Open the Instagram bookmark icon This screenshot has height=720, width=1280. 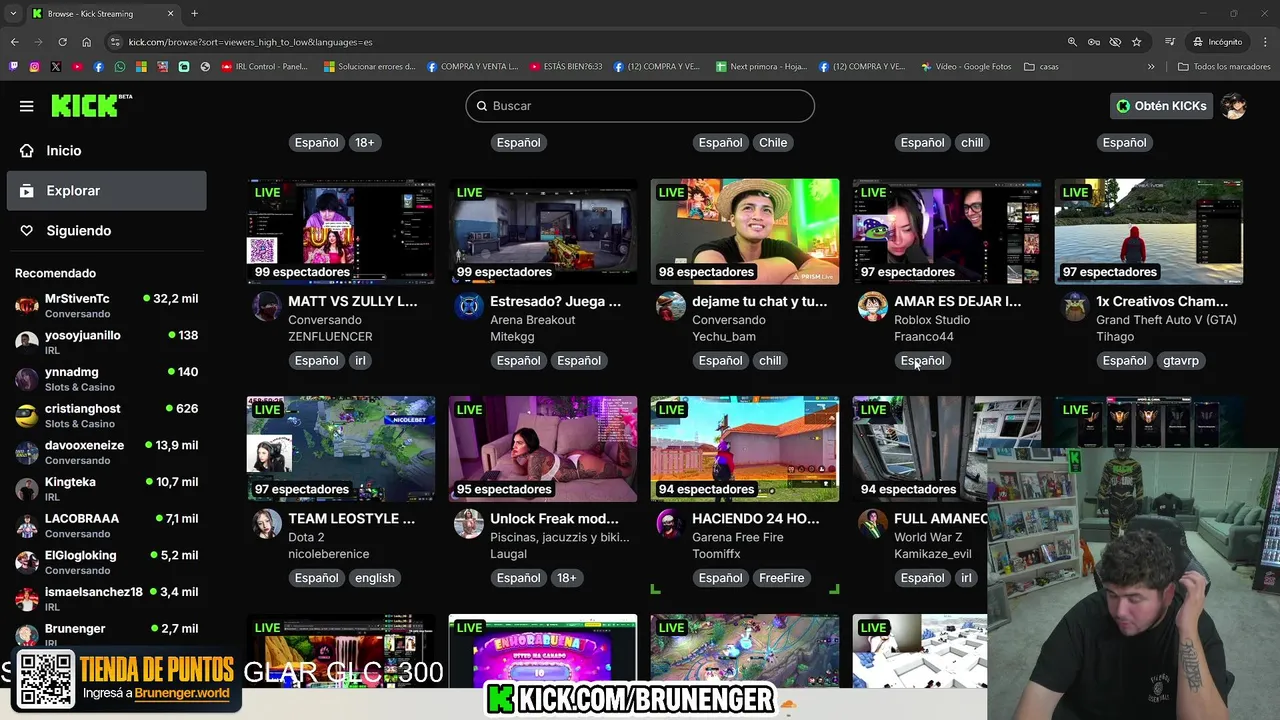[x=34, y=67]
